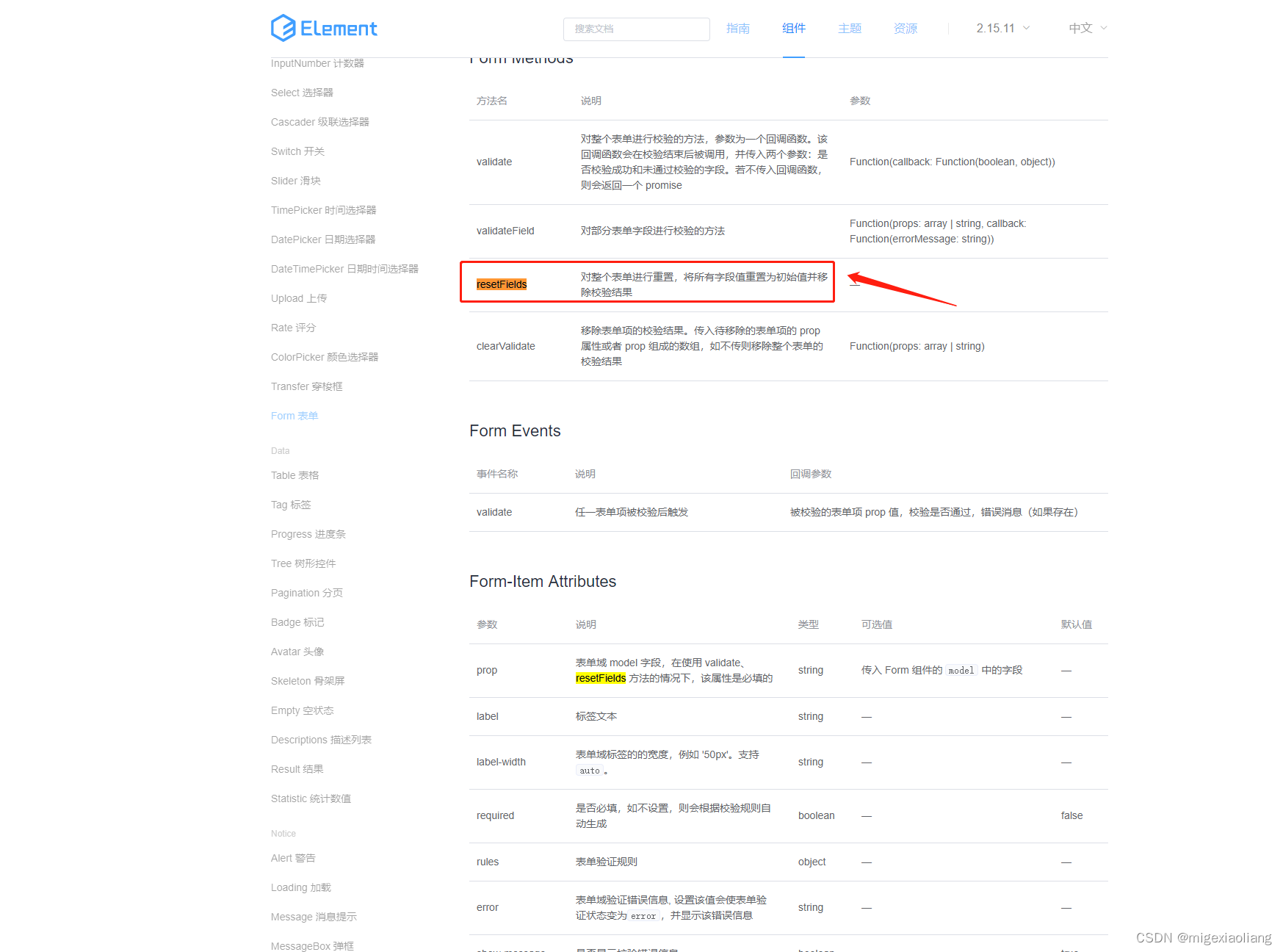1283x952 pixels.
Task: Focus the 搜索文档 search box
Action: coord(636,29)
